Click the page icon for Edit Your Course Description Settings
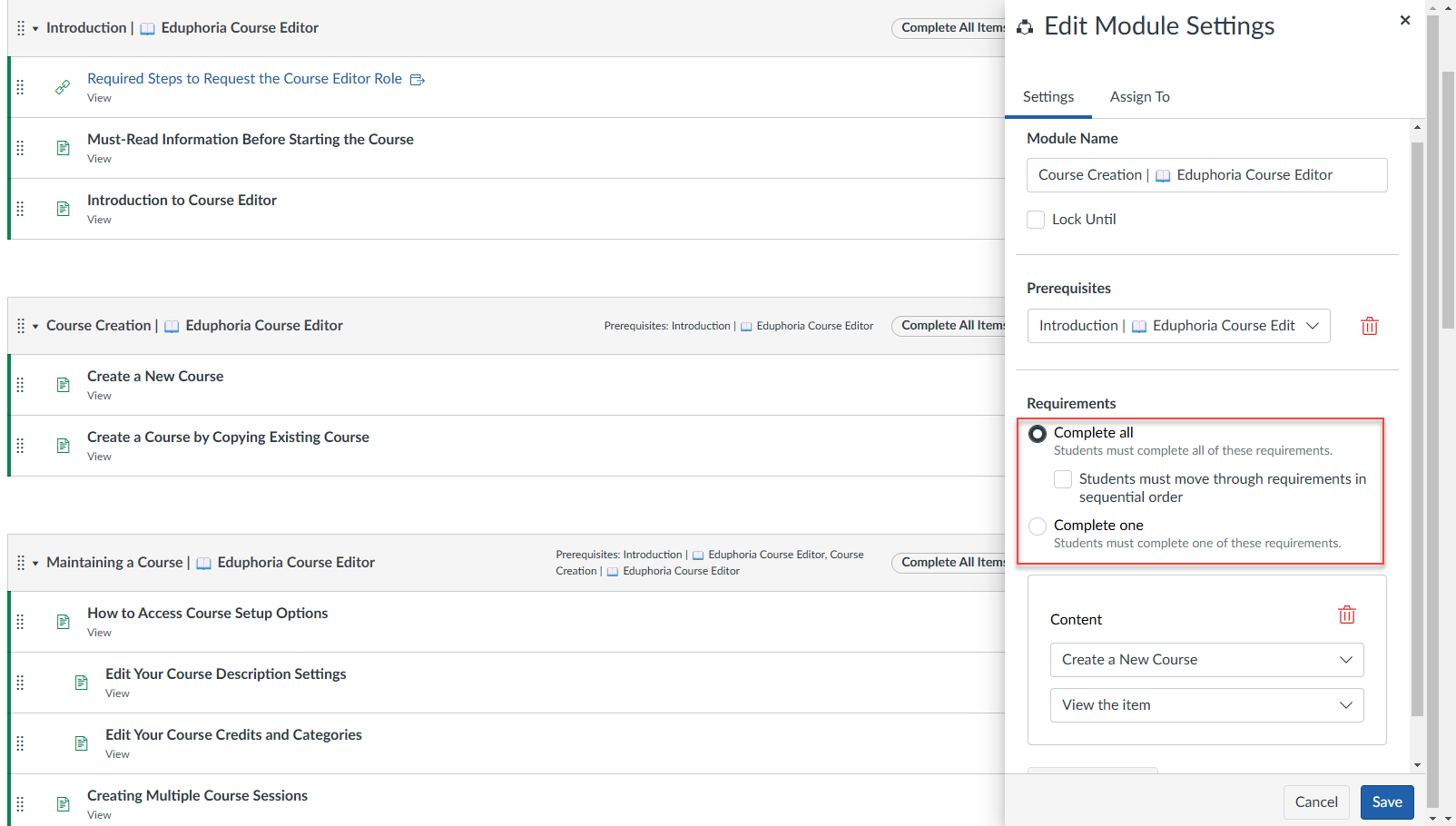Viewport: 1456px width, 826px height. [x=81, y=682]
